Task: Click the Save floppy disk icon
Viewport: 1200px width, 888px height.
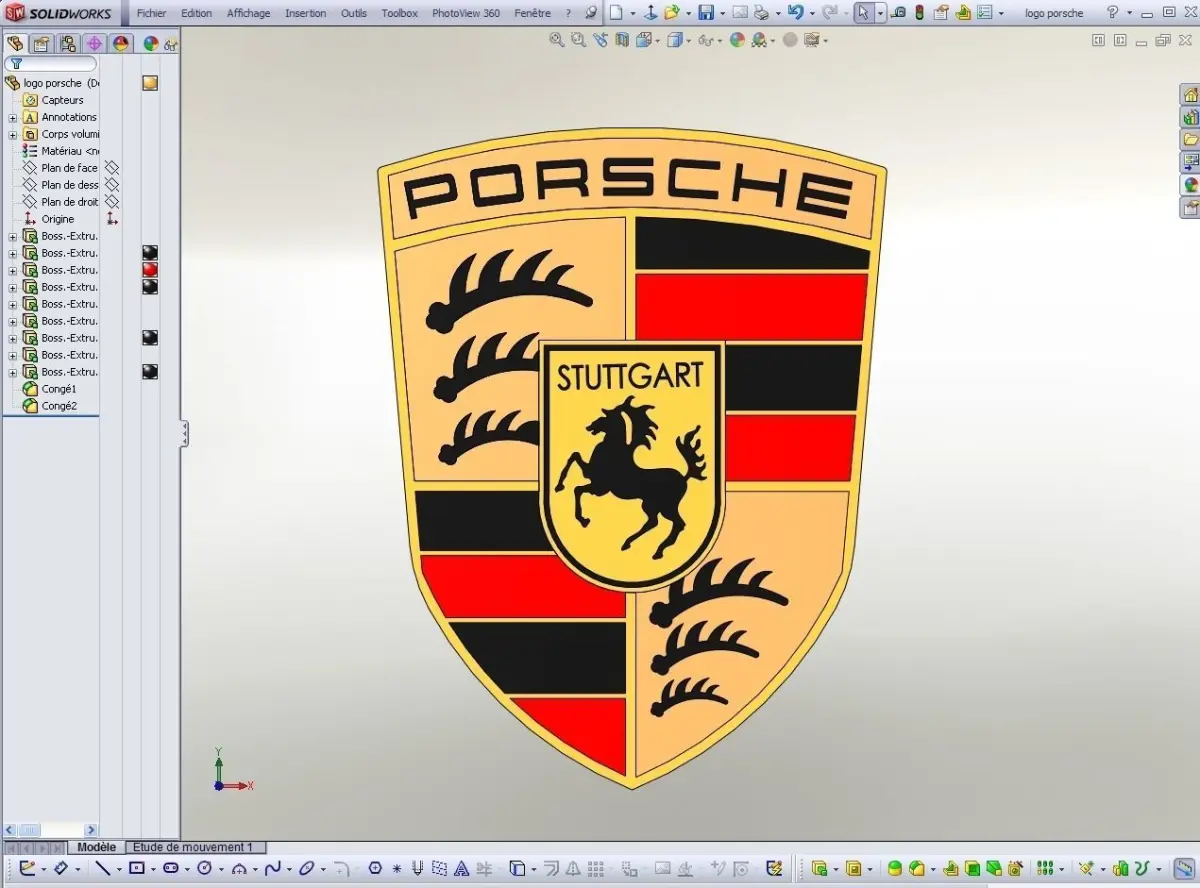Action: (706, 13)
